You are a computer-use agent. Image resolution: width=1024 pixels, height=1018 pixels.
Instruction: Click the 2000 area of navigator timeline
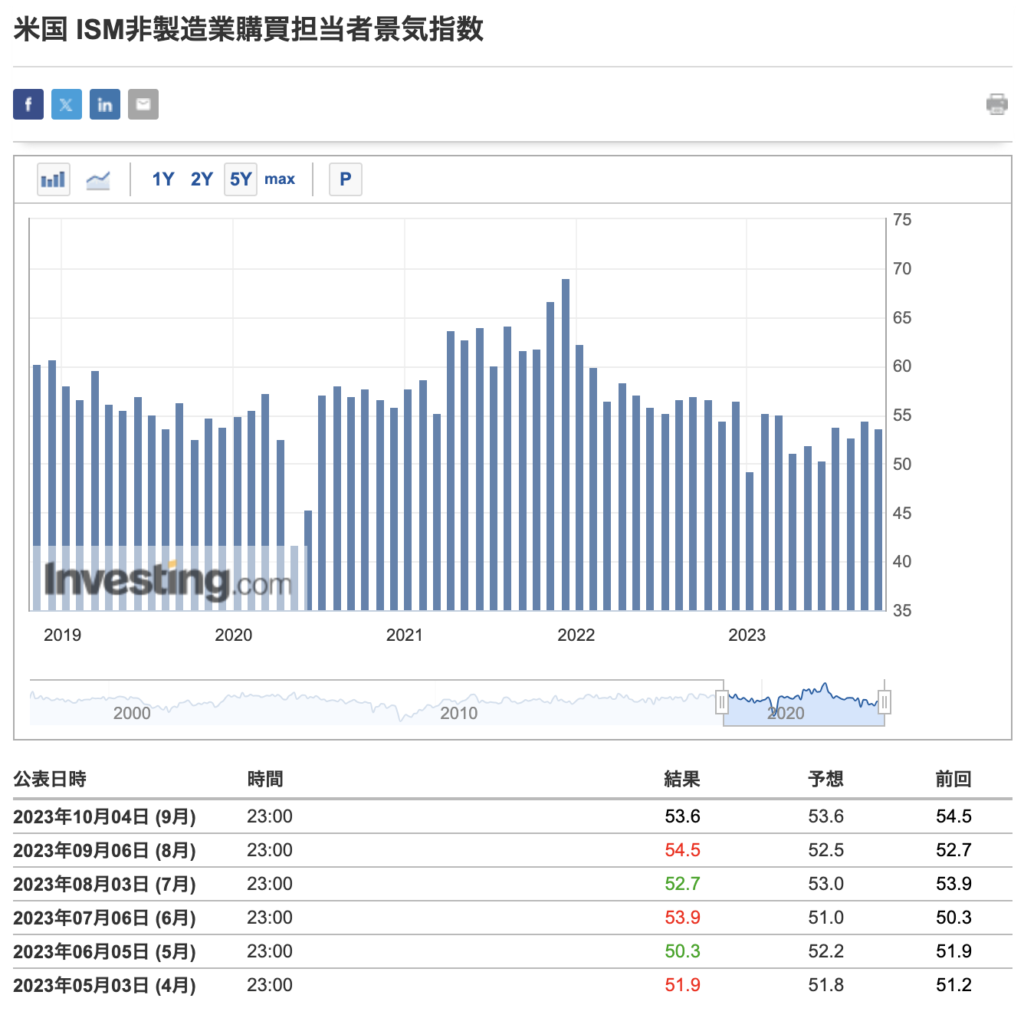[132, 713]
